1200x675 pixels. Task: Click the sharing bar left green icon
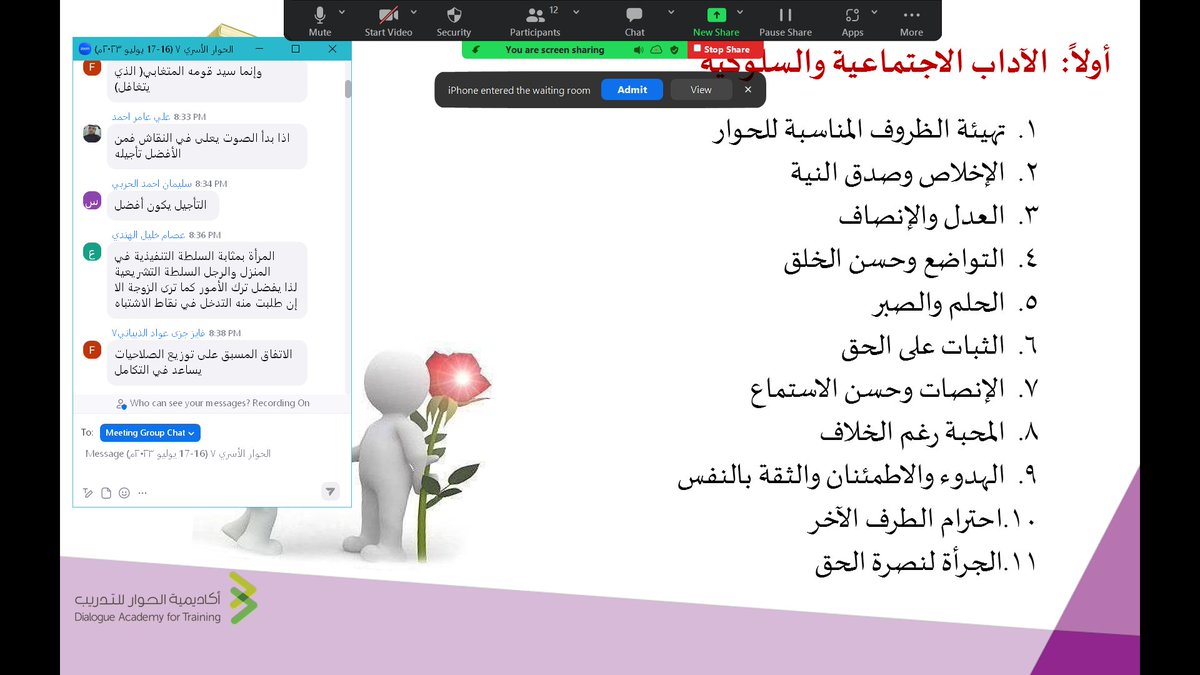point(478,49)
